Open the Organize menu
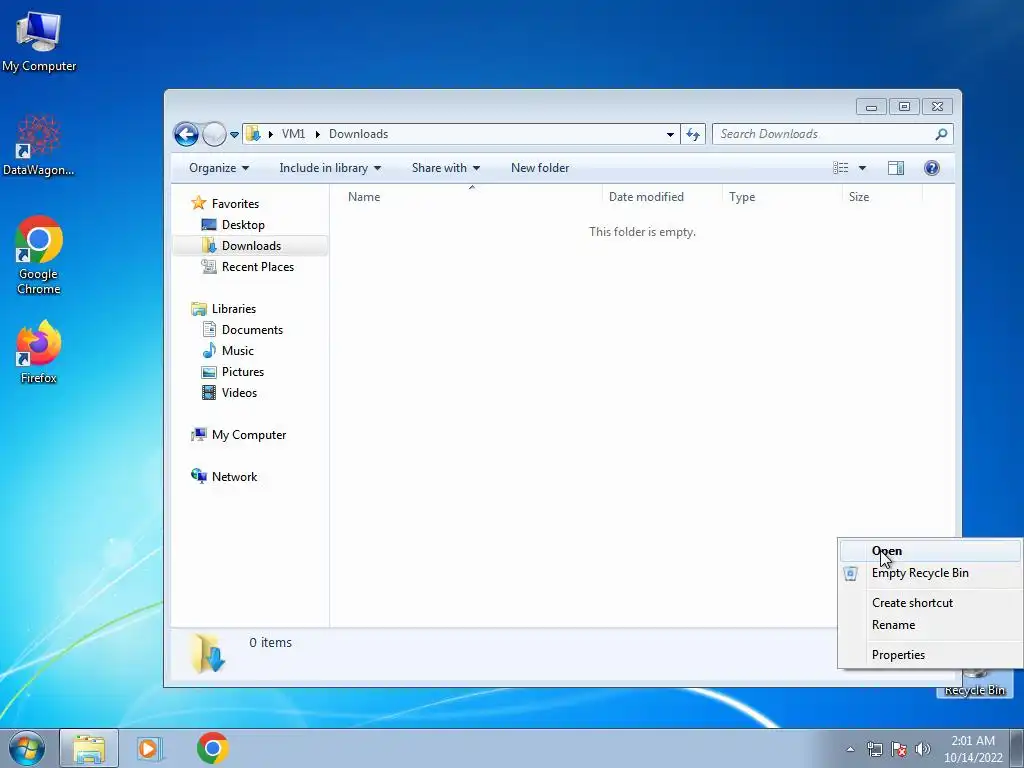Screen dimensions: 1024x768 tap(219, 168)
